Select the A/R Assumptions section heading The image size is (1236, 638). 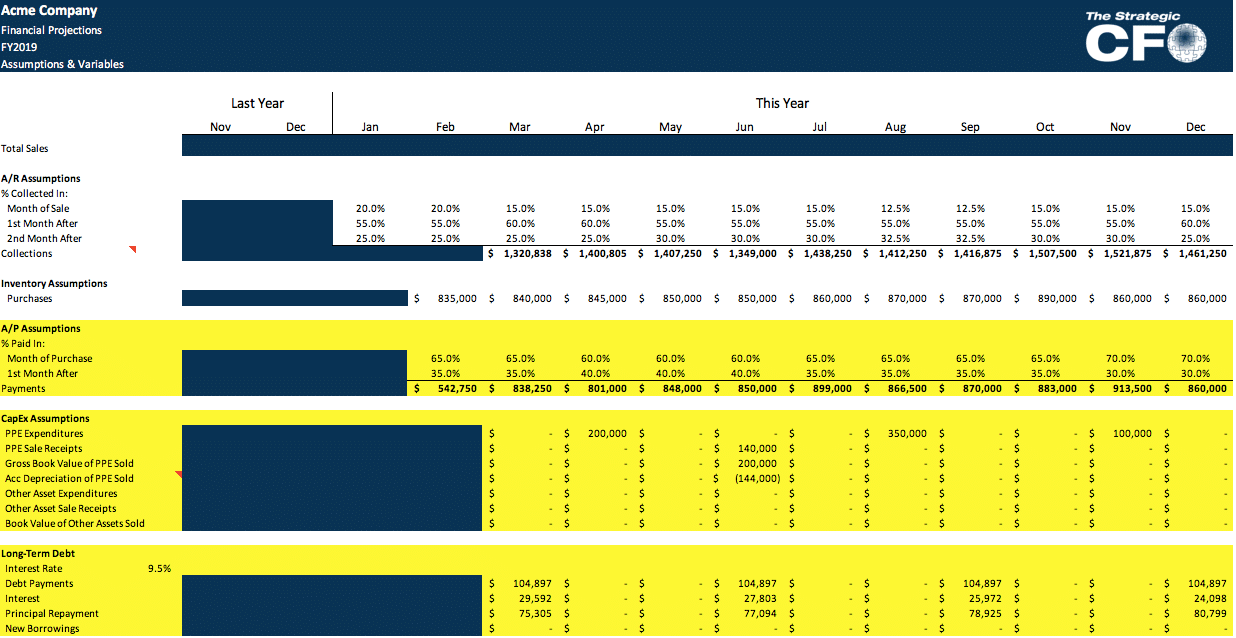pos(41,179)
